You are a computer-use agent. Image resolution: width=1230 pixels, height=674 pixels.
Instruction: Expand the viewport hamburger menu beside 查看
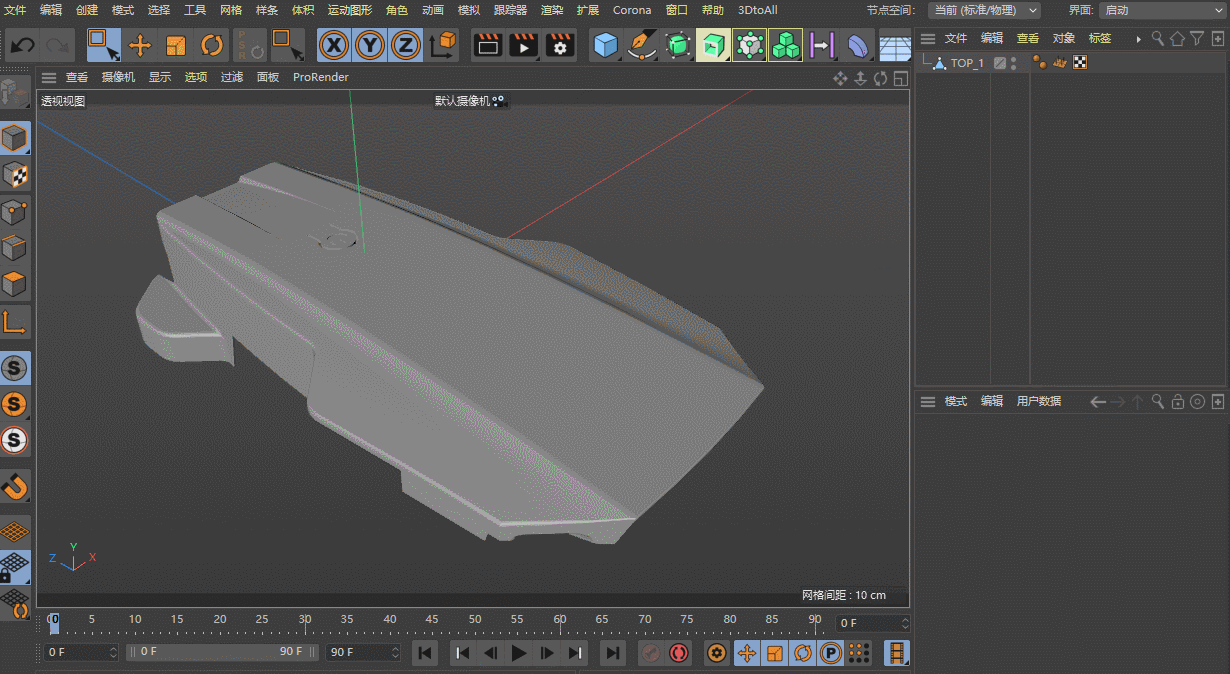(x=48, y=77)
